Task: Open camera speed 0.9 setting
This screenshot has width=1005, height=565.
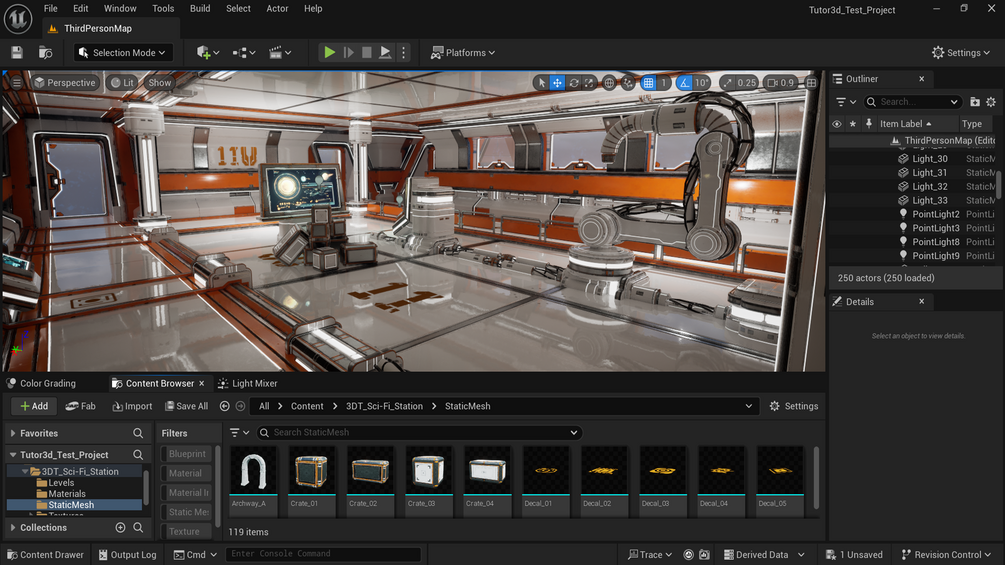Action: (781, 83)
